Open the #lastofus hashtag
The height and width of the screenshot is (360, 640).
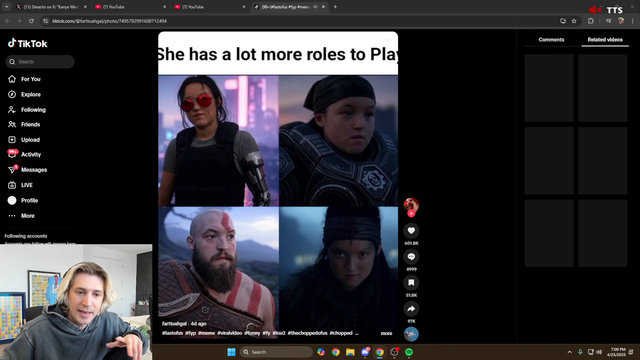(172, 333)
